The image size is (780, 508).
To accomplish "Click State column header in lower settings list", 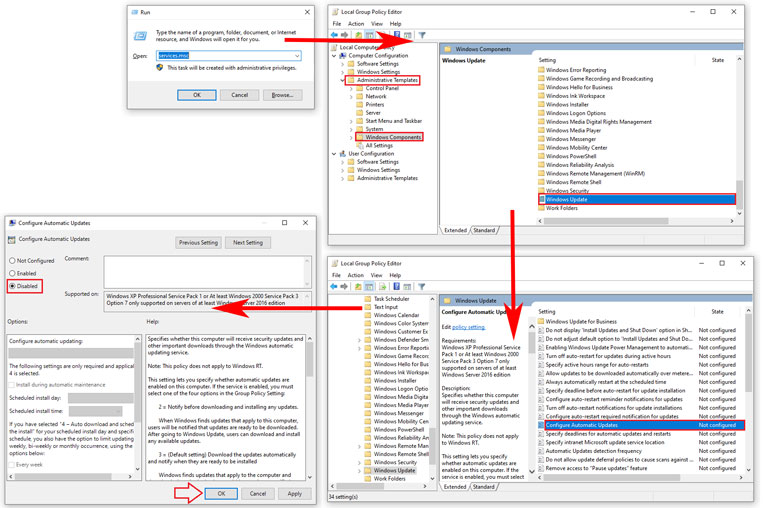I will click(717, 311).
